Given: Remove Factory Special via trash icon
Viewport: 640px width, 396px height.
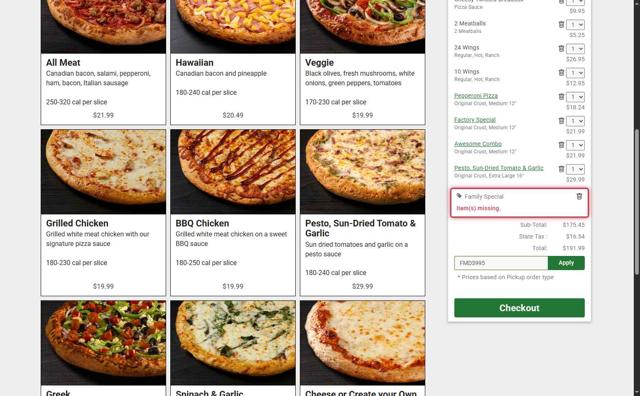Looking at the screenshot, I should pyautogui.click(x=561, y=121).
